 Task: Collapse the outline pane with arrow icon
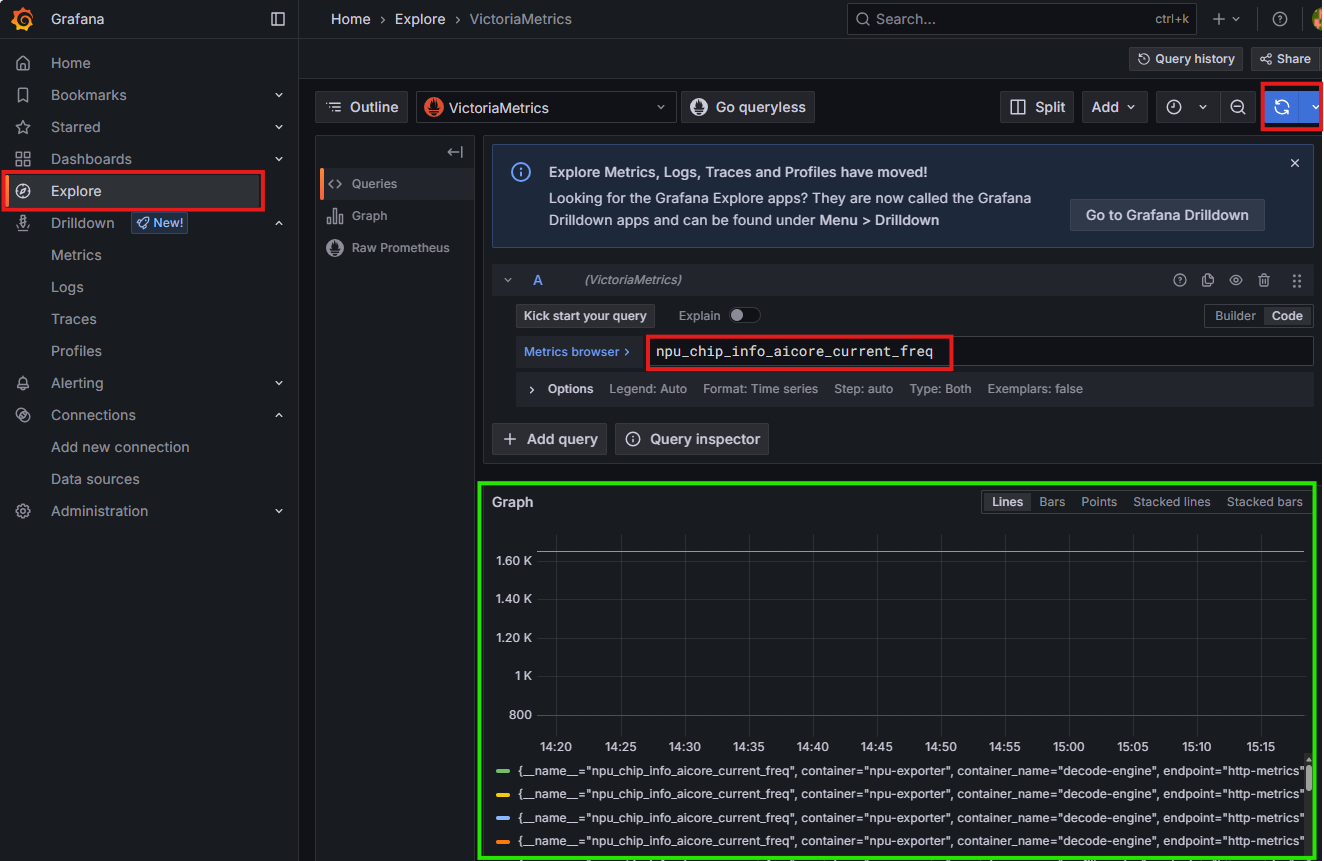pyautogui.click(x=455, y=152)
